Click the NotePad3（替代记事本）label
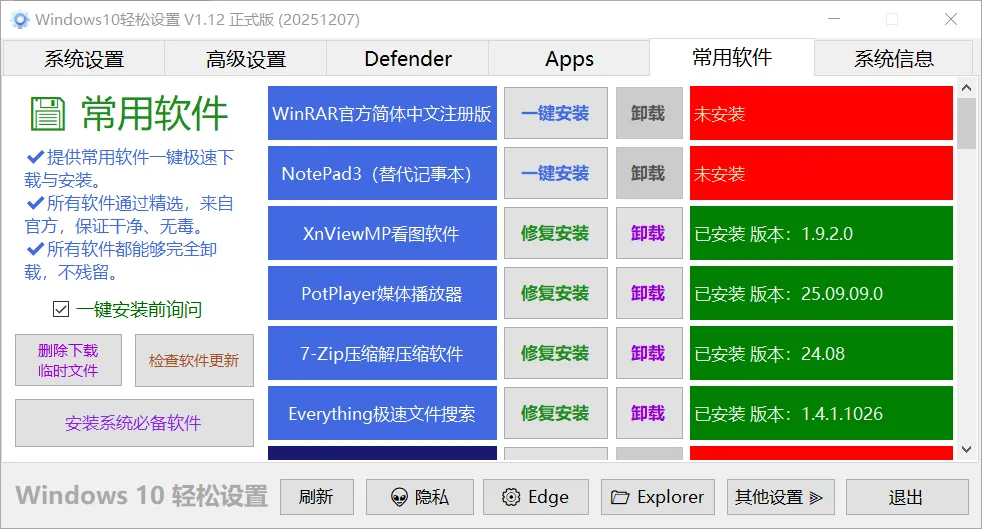The width and height of the screenshot is (982, 529). click(x=382, y=173)
